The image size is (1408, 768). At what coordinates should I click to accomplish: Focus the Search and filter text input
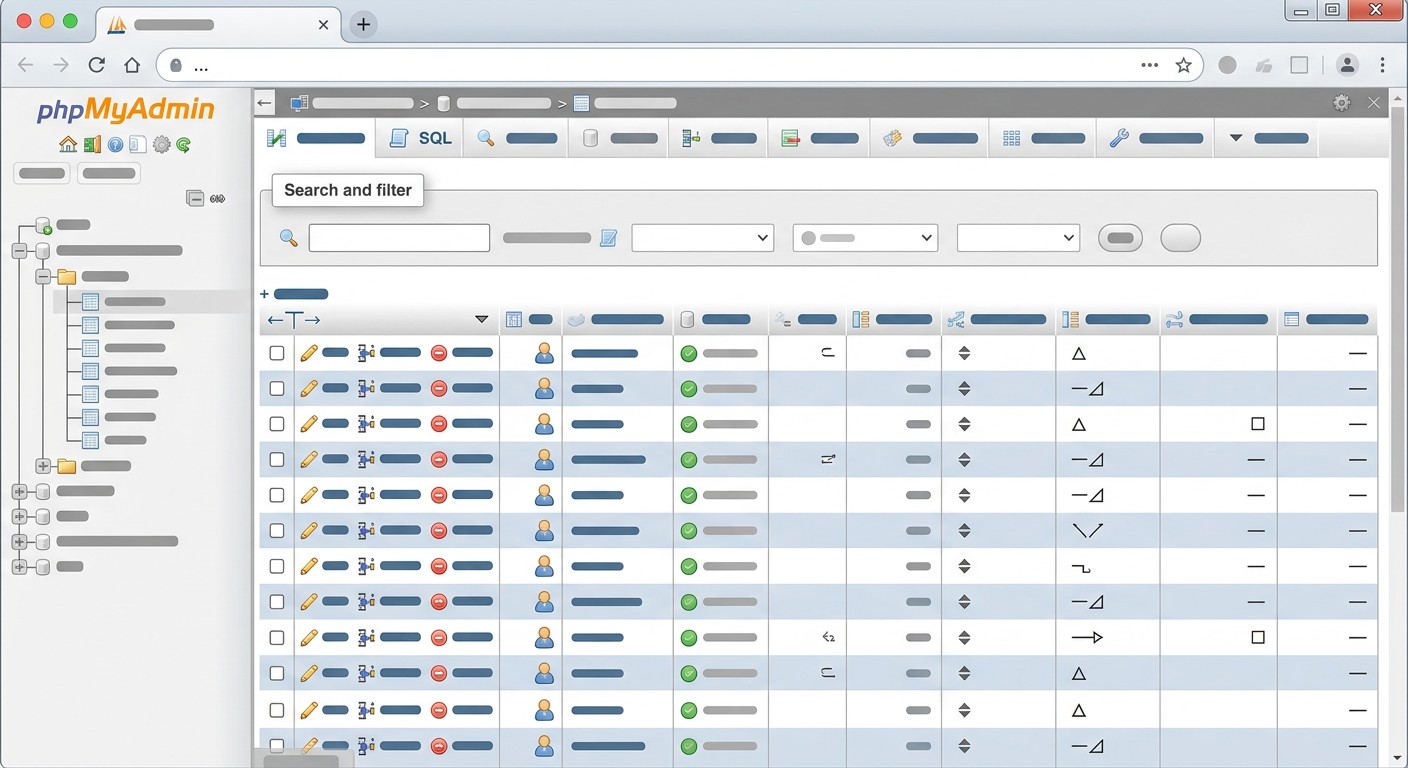pyautogui.click(x=399, y=238)
